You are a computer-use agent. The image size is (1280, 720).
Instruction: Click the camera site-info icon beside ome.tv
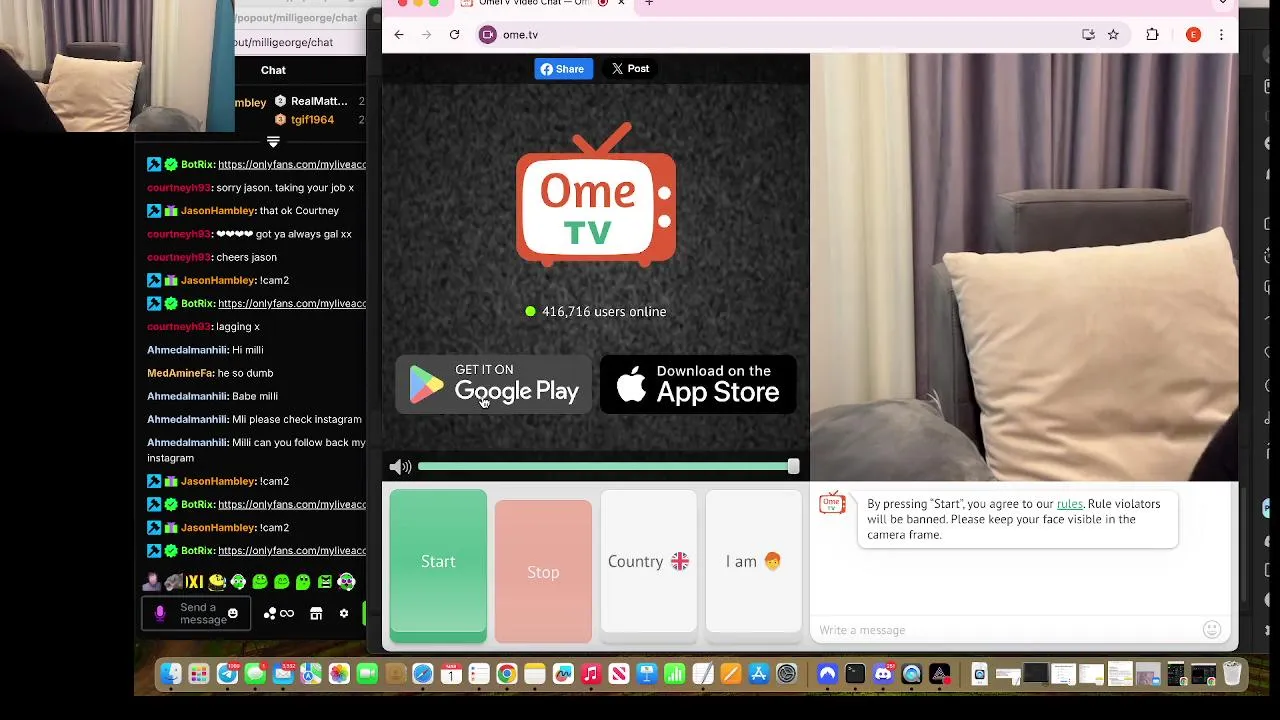click(x=488, y=35)
